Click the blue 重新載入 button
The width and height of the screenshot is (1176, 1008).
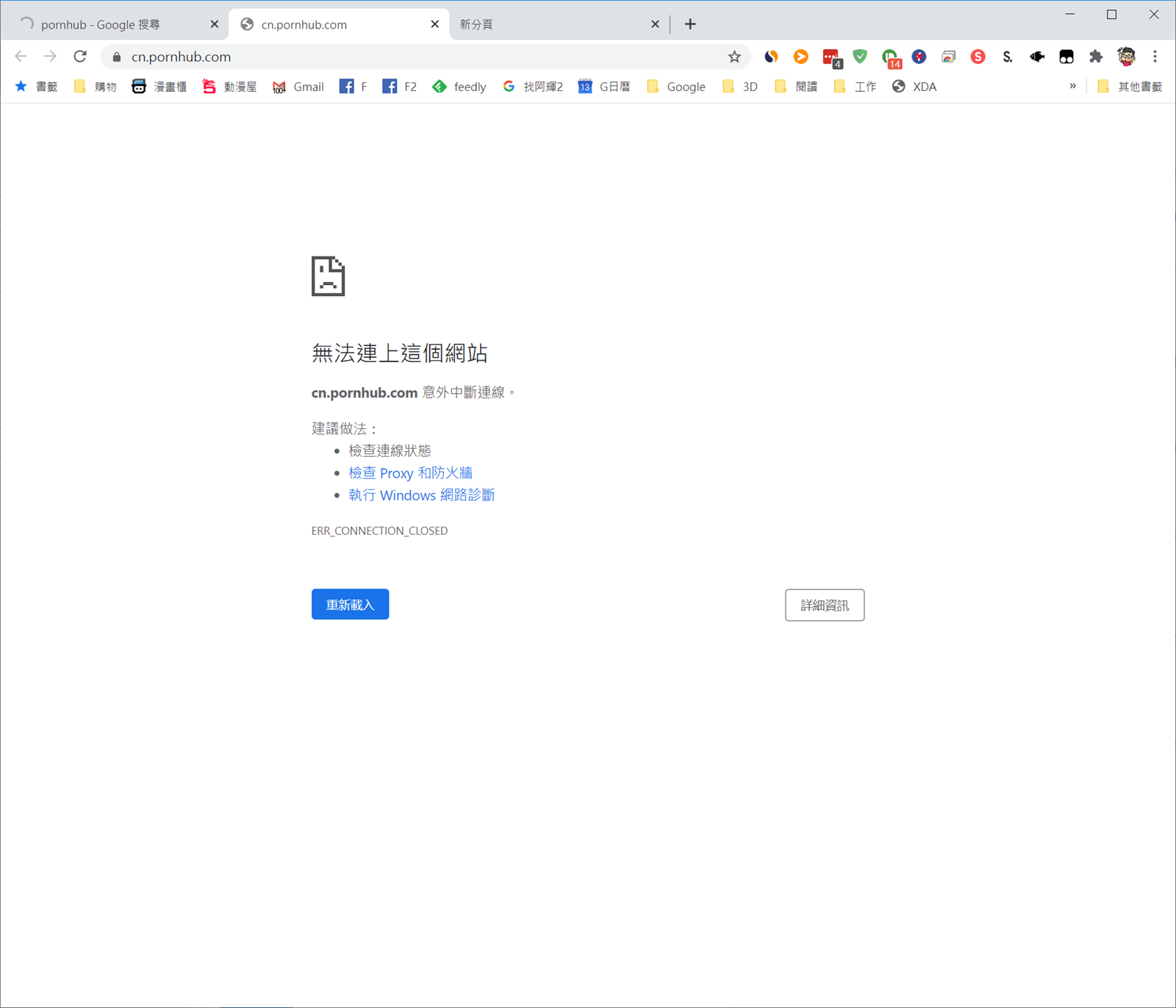click(350, 605)
